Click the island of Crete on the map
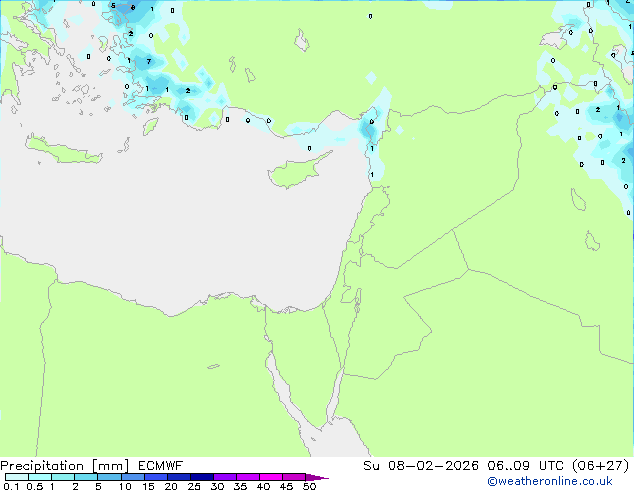The height and width of the screenshot is (490, 634). click(63, 150)
